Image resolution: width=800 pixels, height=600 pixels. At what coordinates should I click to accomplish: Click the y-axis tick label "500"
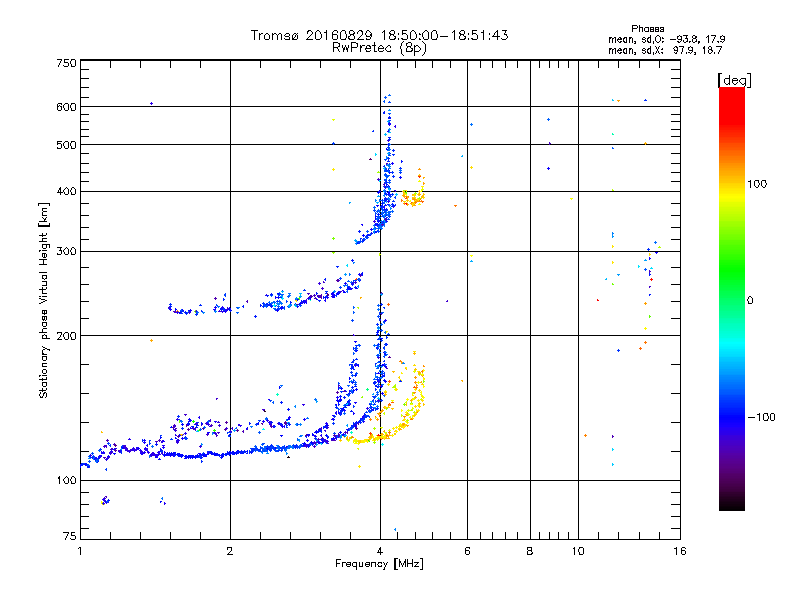pyautogui.click(x=66, y=145)
